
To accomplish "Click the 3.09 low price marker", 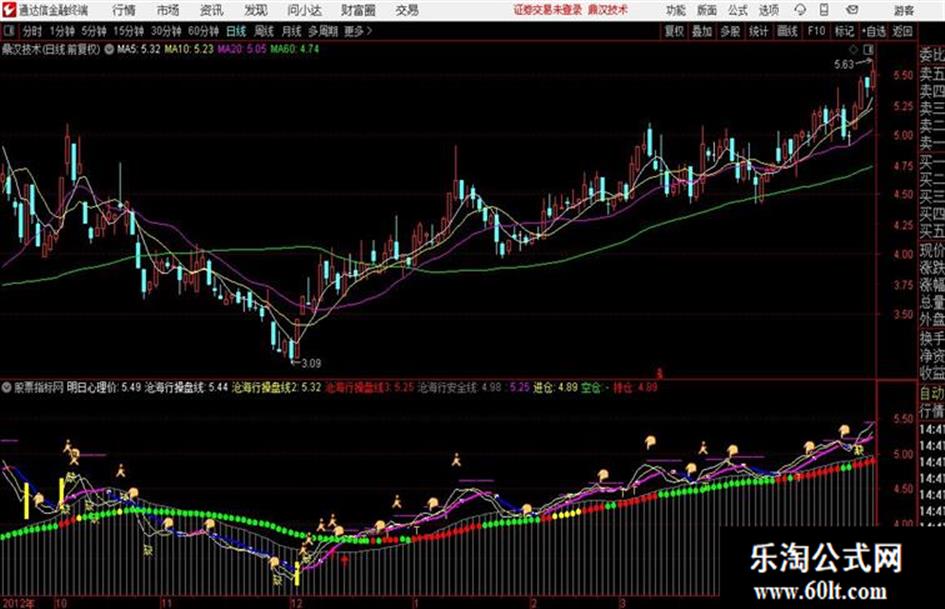I will pos(306,363).
